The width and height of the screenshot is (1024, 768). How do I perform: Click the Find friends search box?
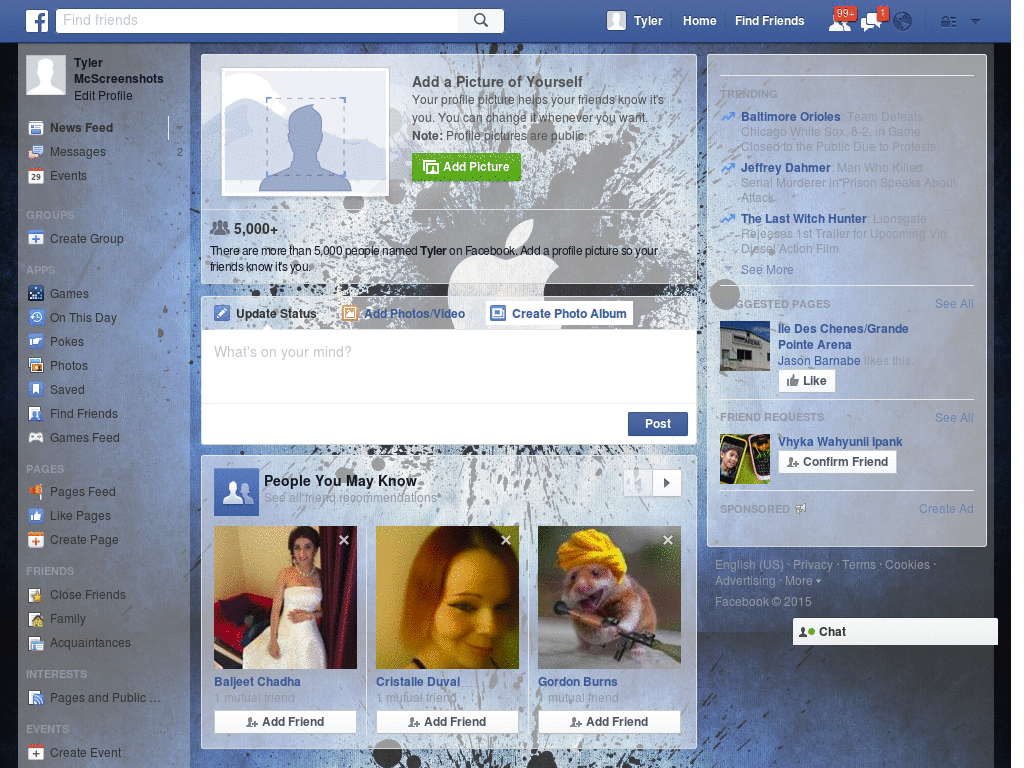coord(257,20)
